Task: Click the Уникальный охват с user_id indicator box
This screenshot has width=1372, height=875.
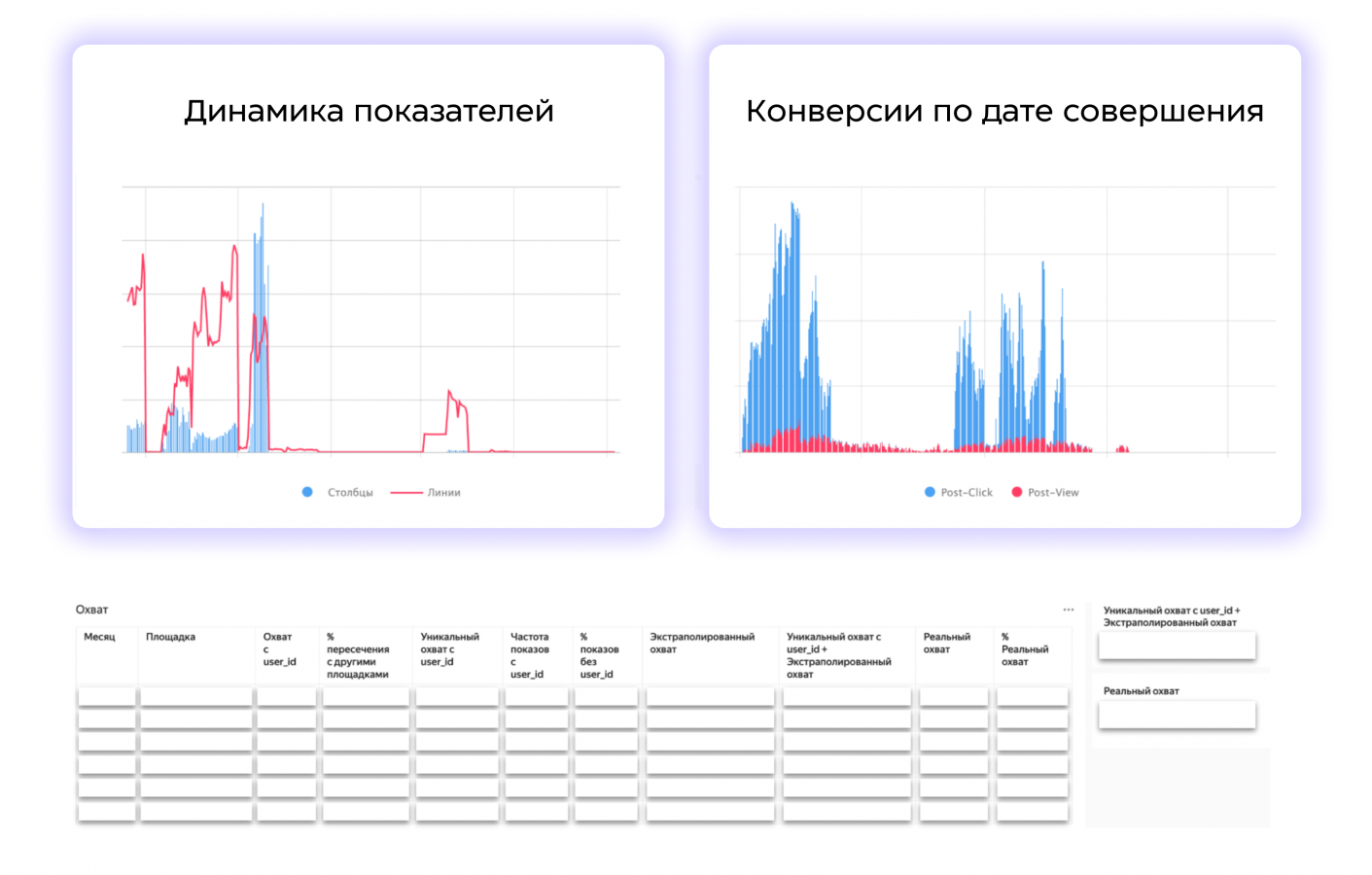Action: click(1177, 645)
